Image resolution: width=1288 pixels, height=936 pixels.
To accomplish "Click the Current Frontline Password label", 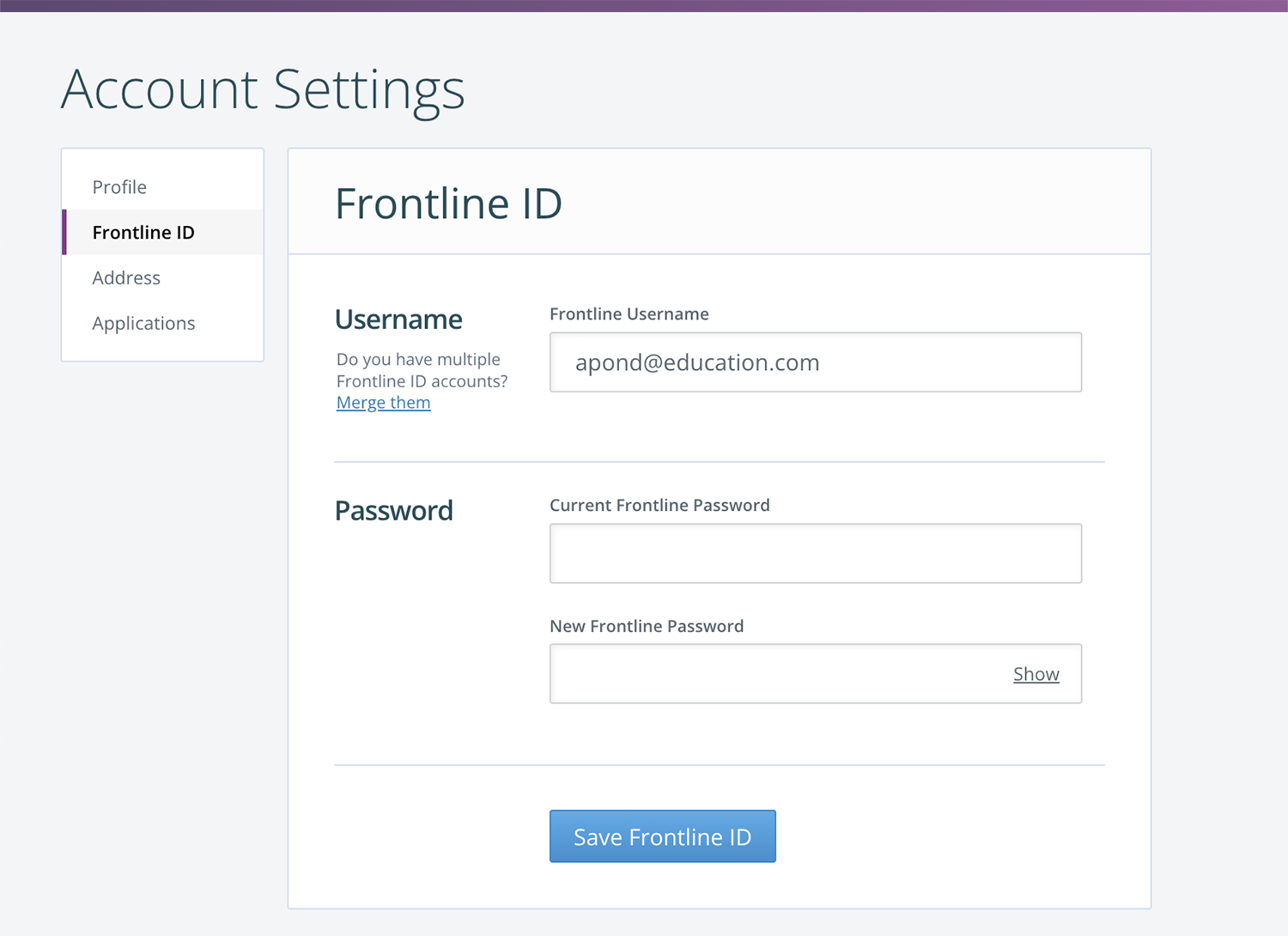I will 659,506.
